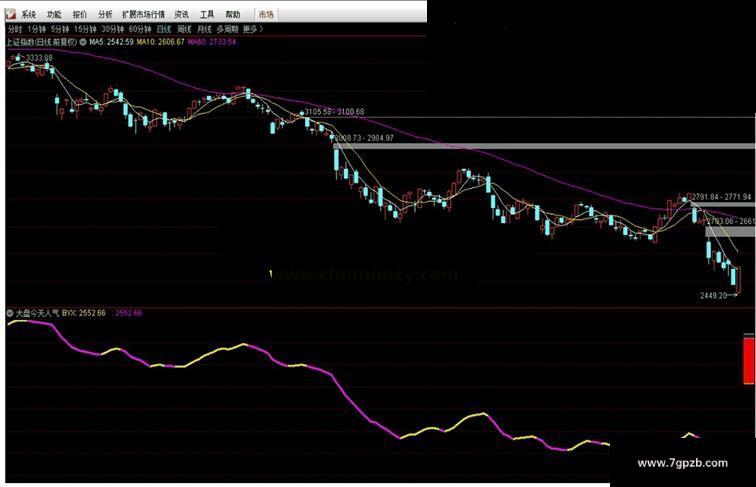The image size is (756, 487).
Task: Click the 3008.73 - 2984.97 gap label
Action: click(364, 138)
